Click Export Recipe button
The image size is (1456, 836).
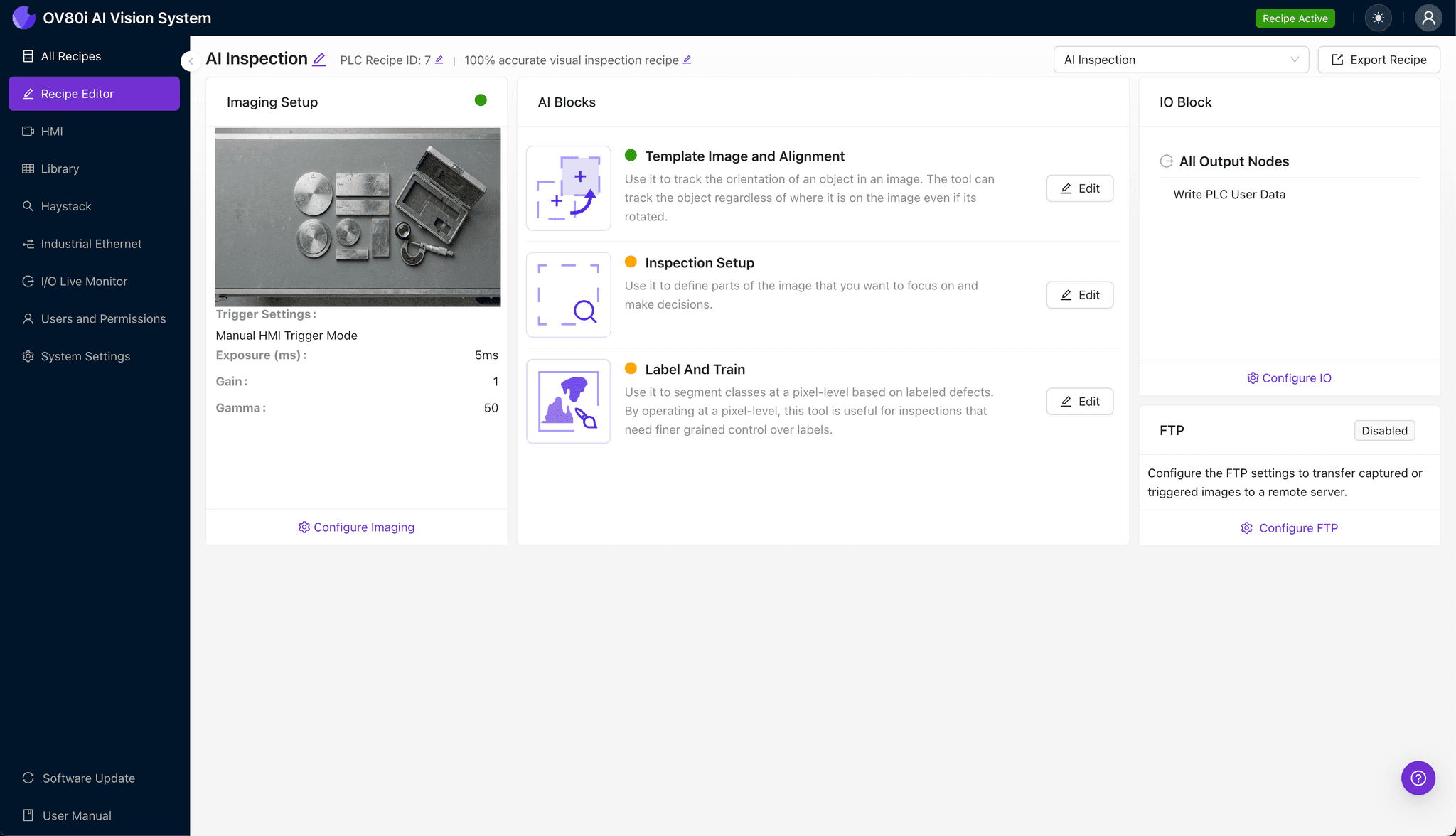[x=1379, y=60]
